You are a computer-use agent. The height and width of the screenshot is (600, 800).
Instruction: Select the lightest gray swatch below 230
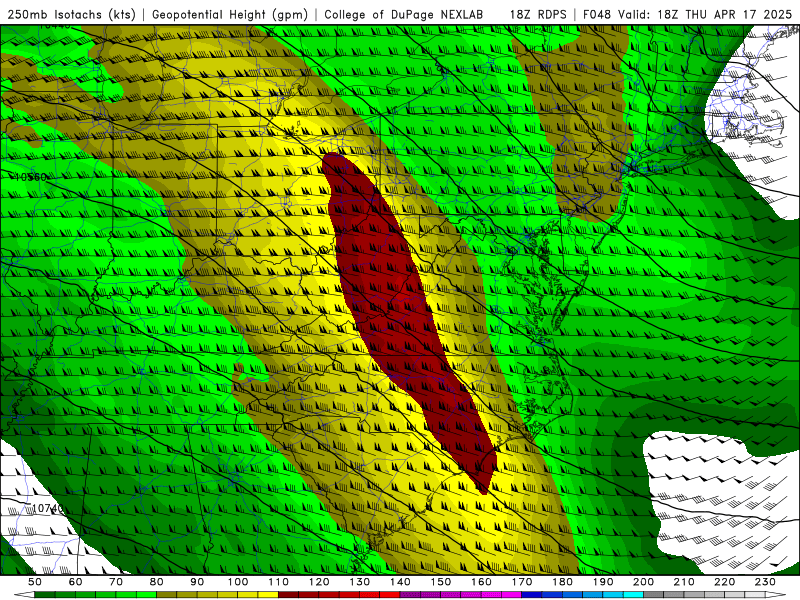pos(755,595)
